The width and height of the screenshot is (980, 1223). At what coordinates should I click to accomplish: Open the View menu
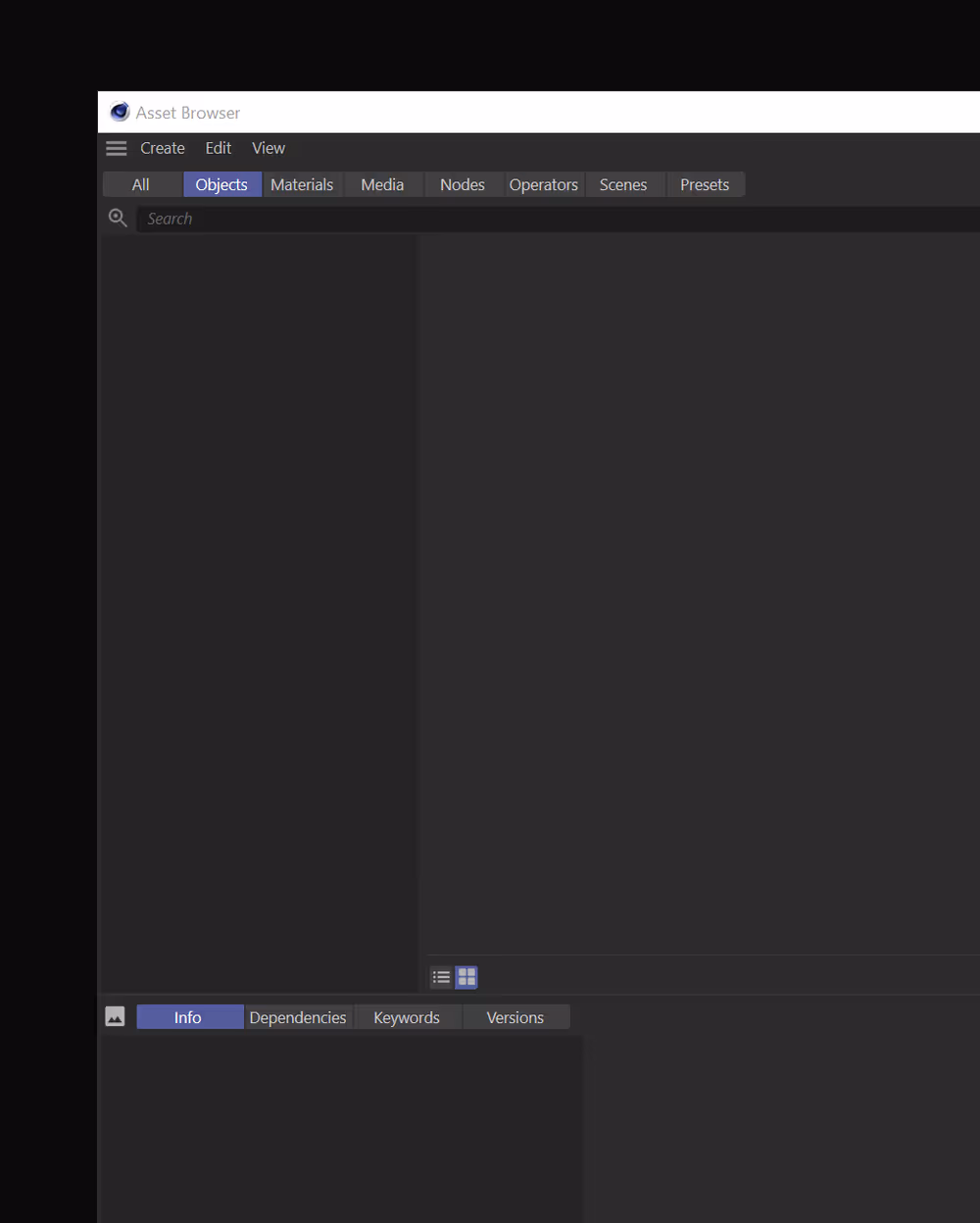tap(268, 148)
